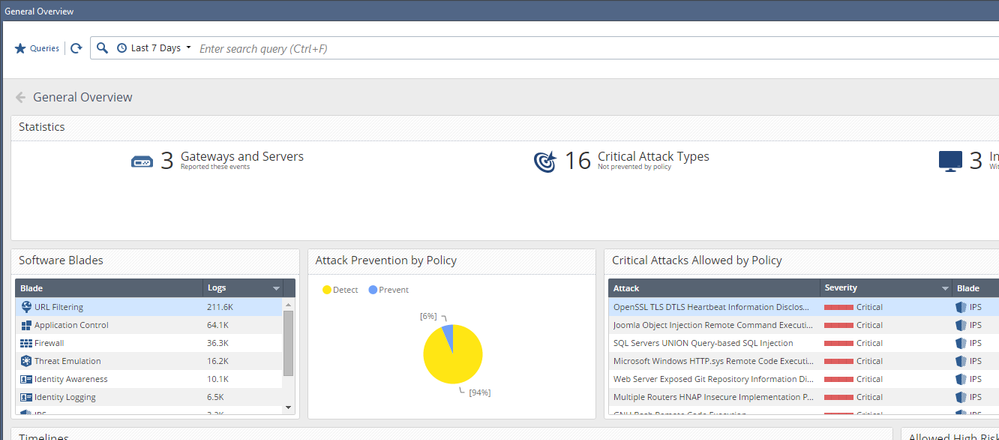This screenshot has height=440, width=999.
Task: Click the back arrow beside General Overview
Action: [x=20, y=97]
